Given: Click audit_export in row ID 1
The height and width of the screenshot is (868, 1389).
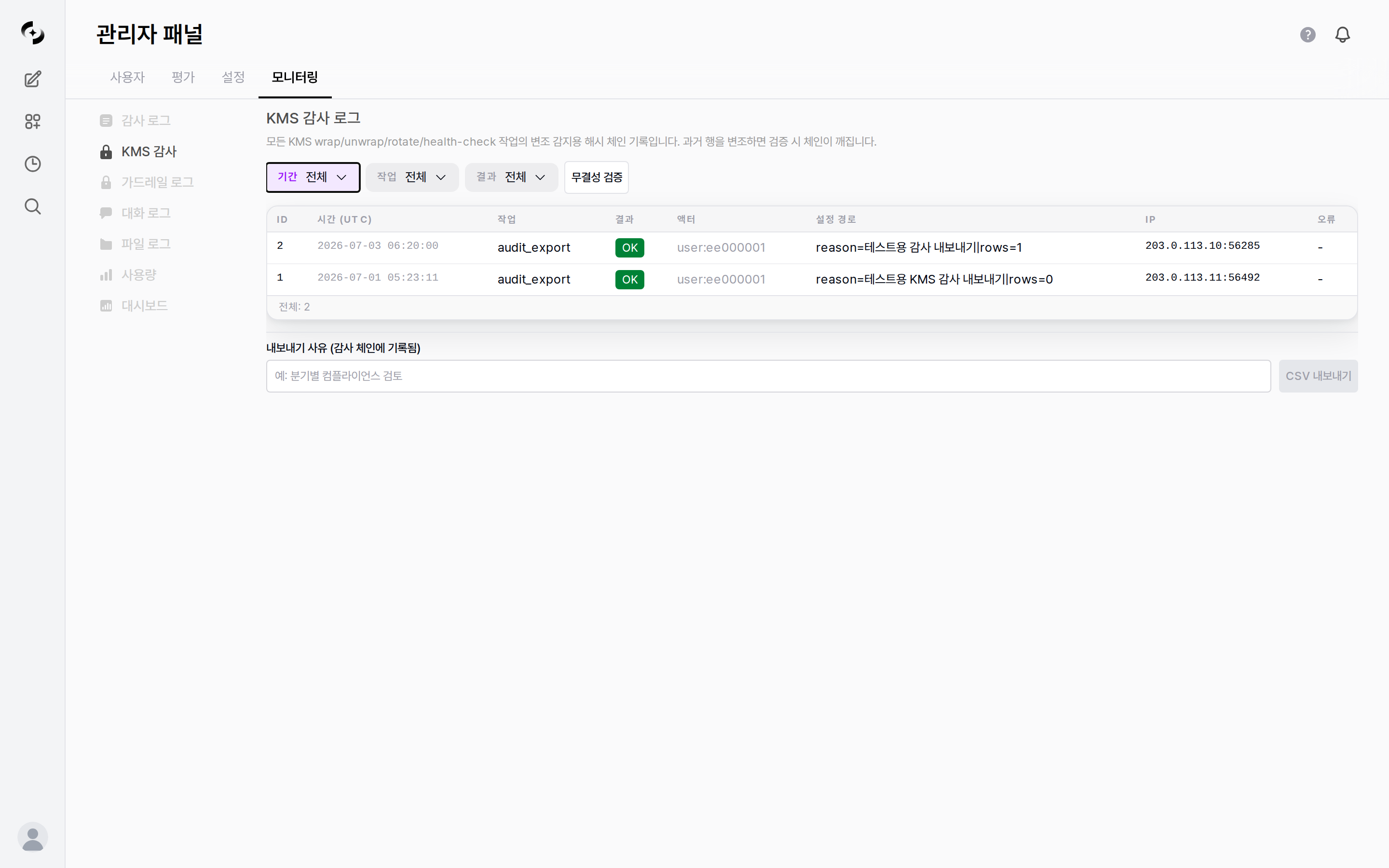Looking at the screenshot, I should [533, 279].
